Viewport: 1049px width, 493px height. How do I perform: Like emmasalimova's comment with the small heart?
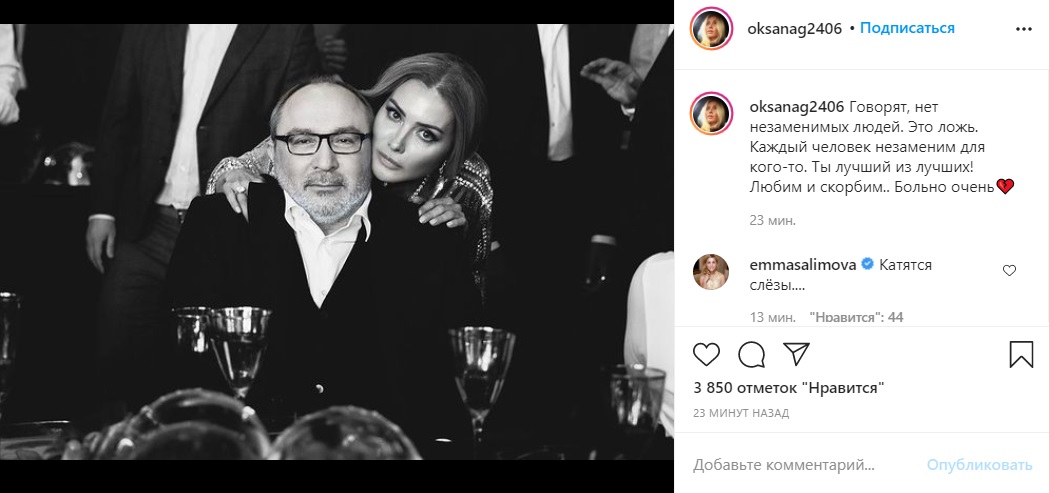coord(1009,270)
